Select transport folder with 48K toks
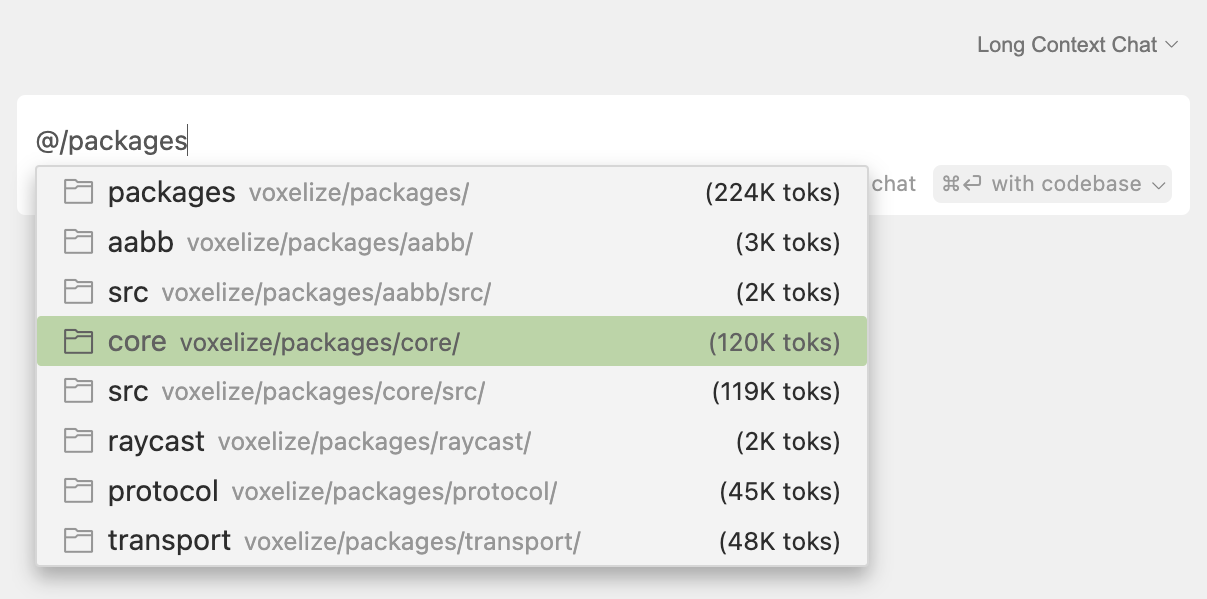1207x599 pixels. (x=450, y=541)
